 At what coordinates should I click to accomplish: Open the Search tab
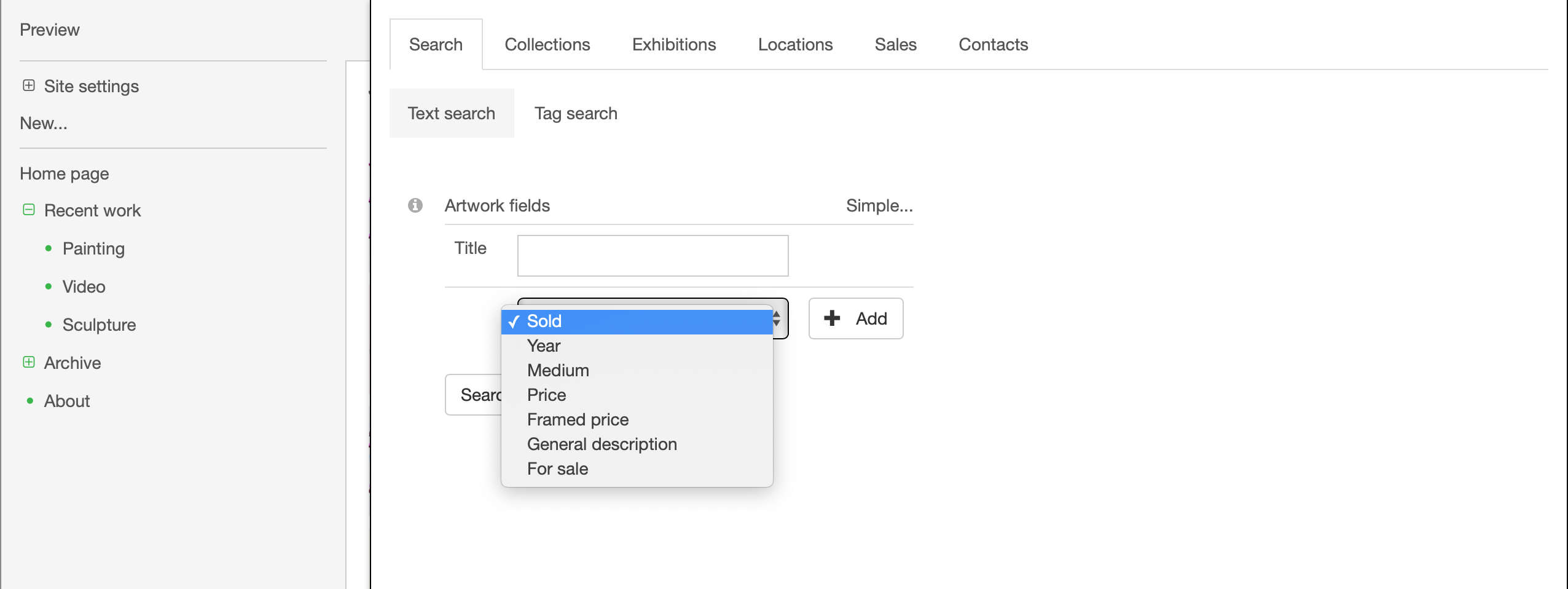(x=436, y=44)
